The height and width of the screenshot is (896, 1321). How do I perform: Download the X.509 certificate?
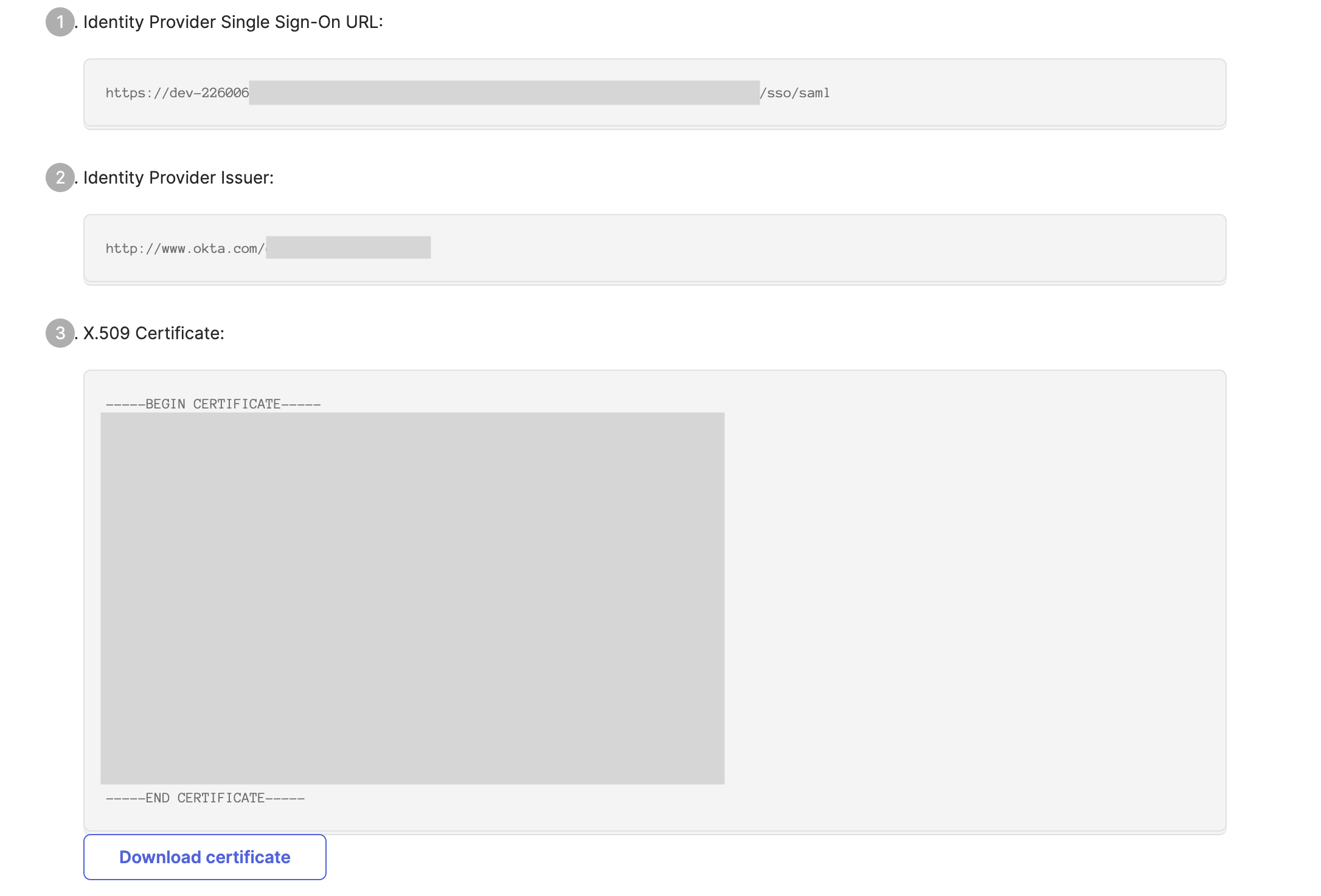pyautogui.click(x=204, y=857)
